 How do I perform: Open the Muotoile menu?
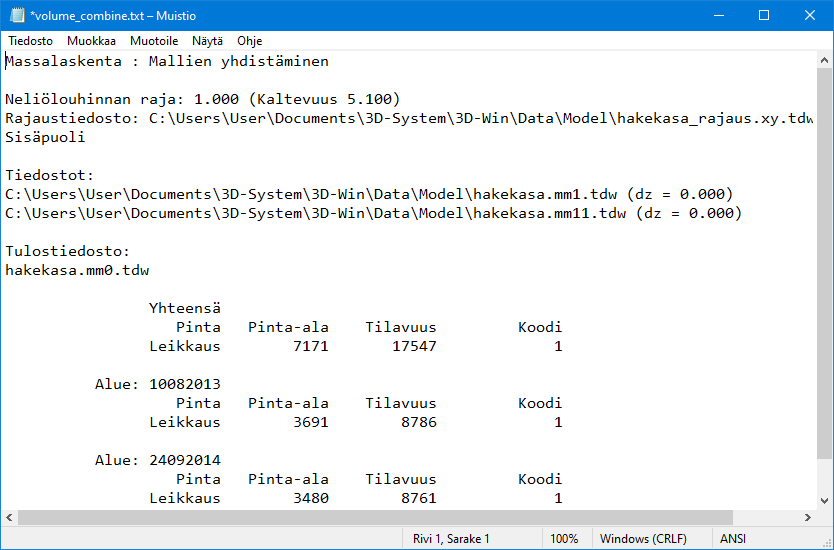(154, 41)
